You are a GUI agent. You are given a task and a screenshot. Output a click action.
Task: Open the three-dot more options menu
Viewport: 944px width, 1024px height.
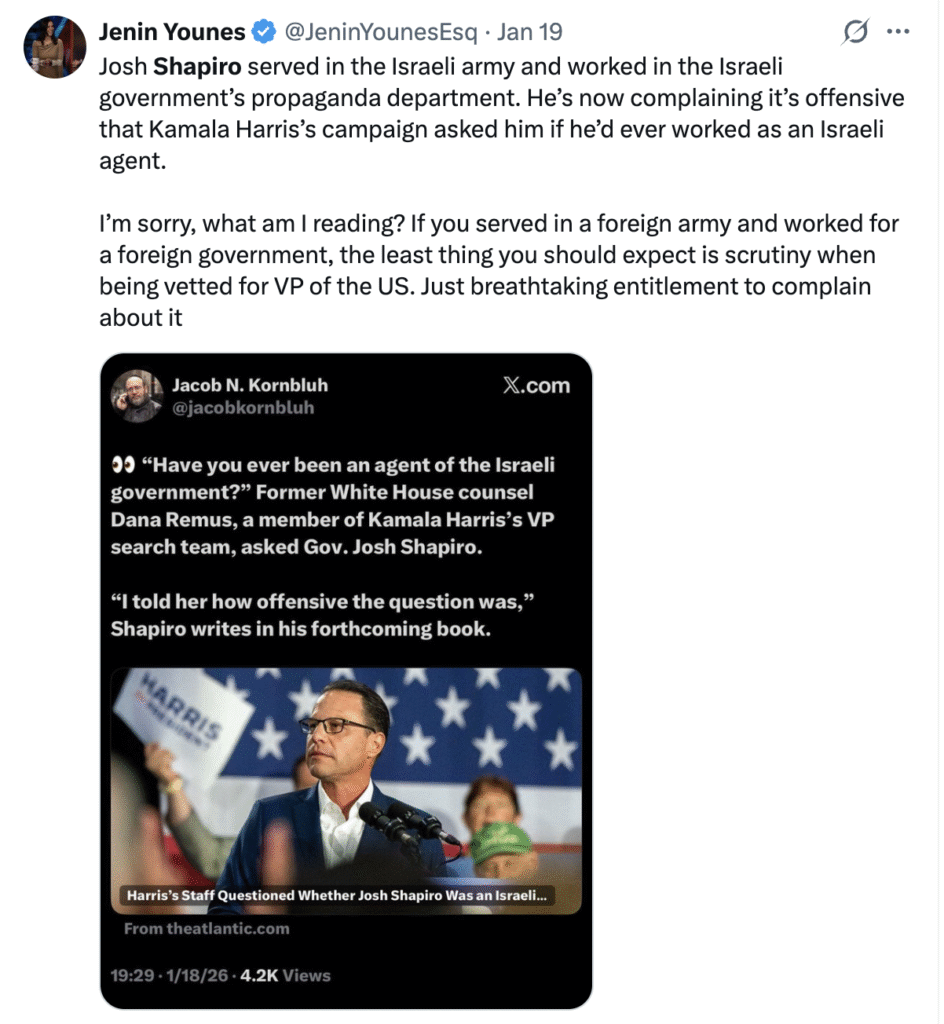(x=899, y=32)
